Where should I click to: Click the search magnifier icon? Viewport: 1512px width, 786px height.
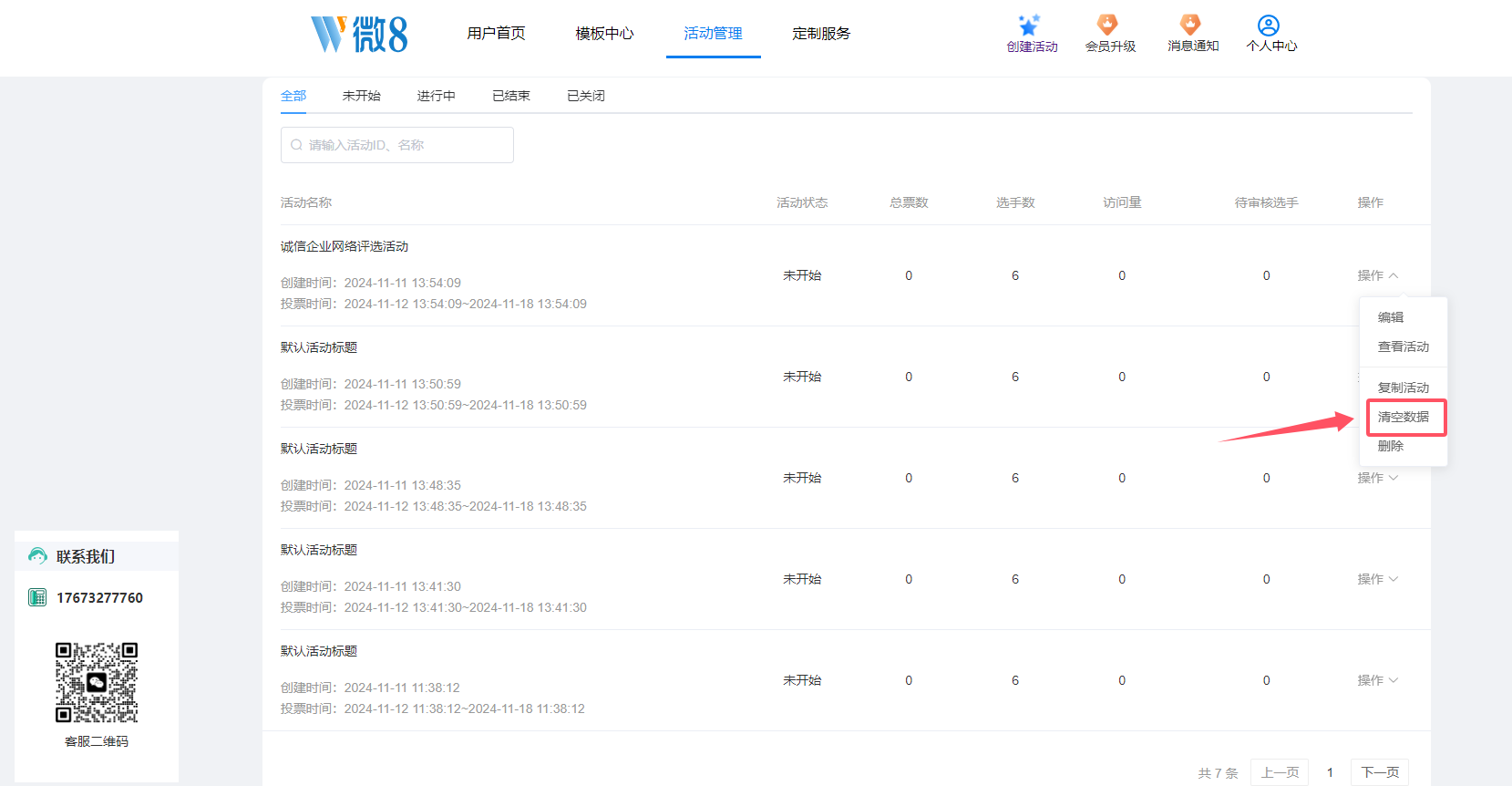click(x=296, y=145)
